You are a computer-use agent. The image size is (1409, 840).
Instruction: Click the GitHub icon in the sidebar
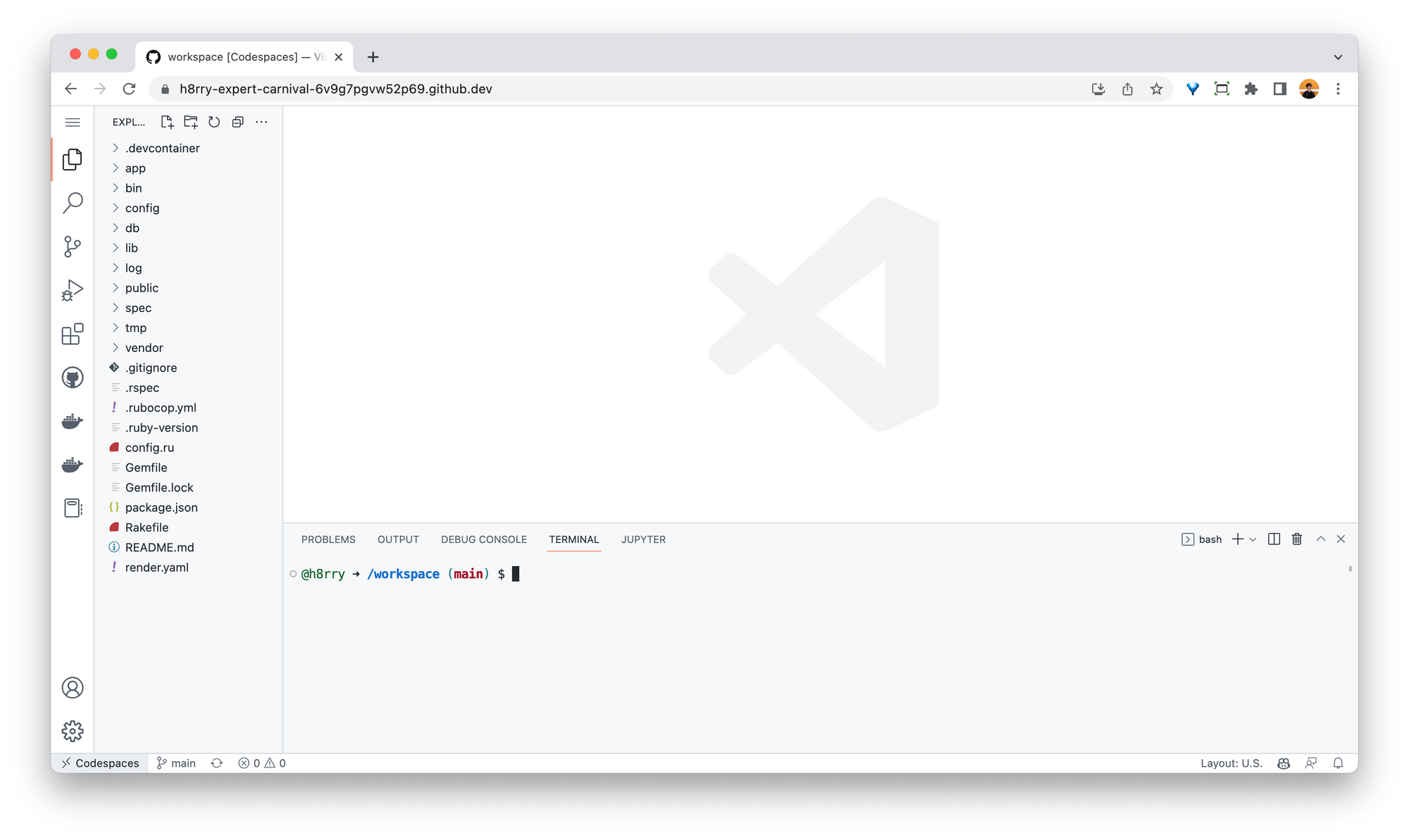point(73,377)
